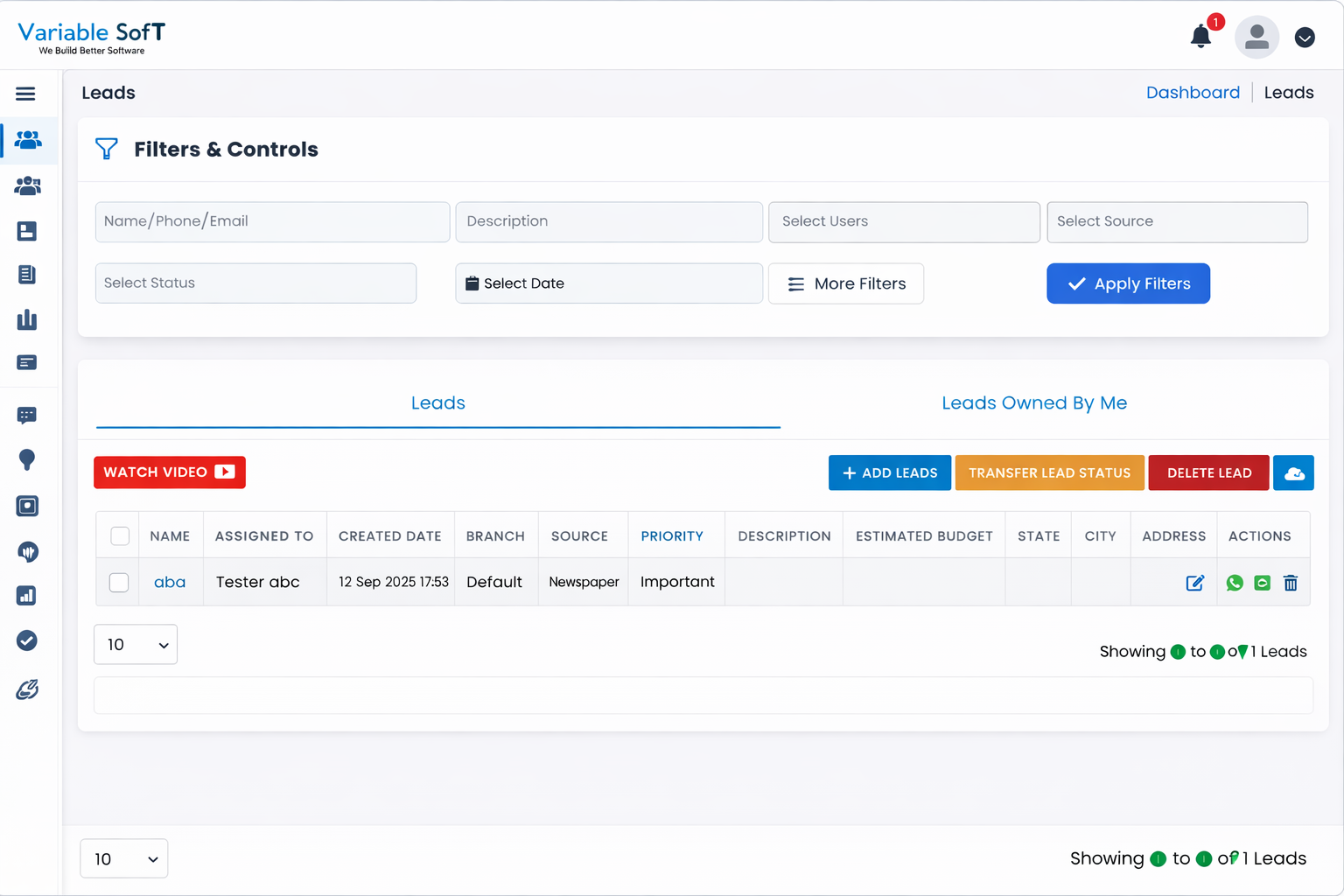Open the Select Source dropdown
This screenshot has height=896, width=1344.
tap(1177, 222)
